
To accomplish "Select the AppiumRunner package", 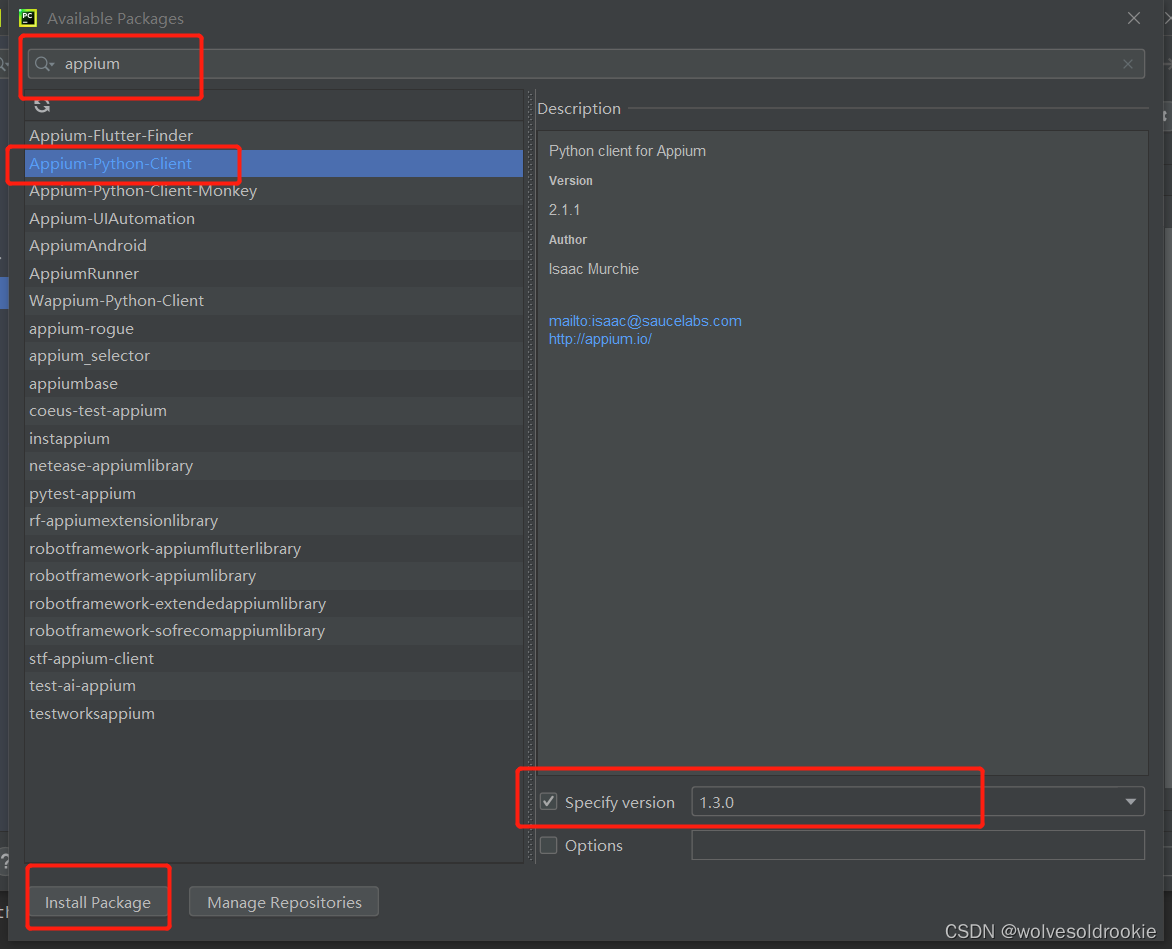I will point(274,273).
